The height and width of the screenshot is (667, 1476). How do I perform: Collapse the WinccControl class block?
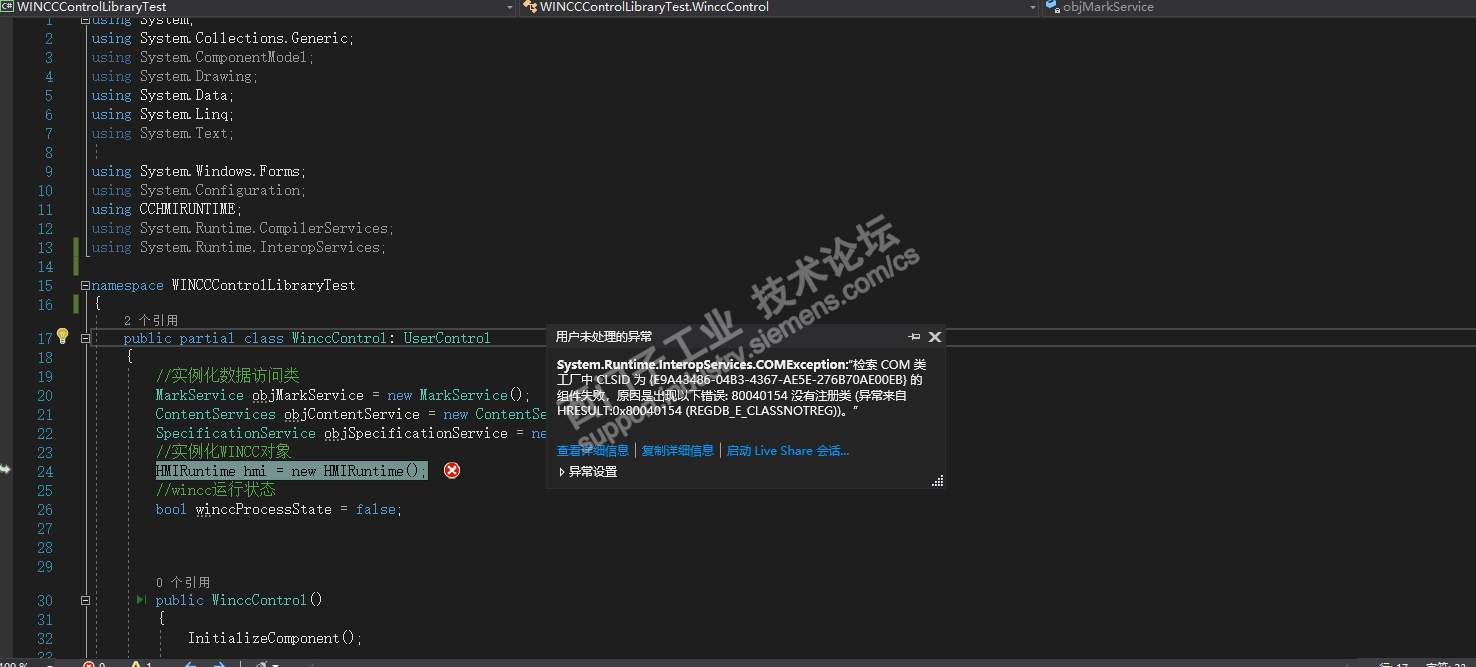click(x=85, y=338)
